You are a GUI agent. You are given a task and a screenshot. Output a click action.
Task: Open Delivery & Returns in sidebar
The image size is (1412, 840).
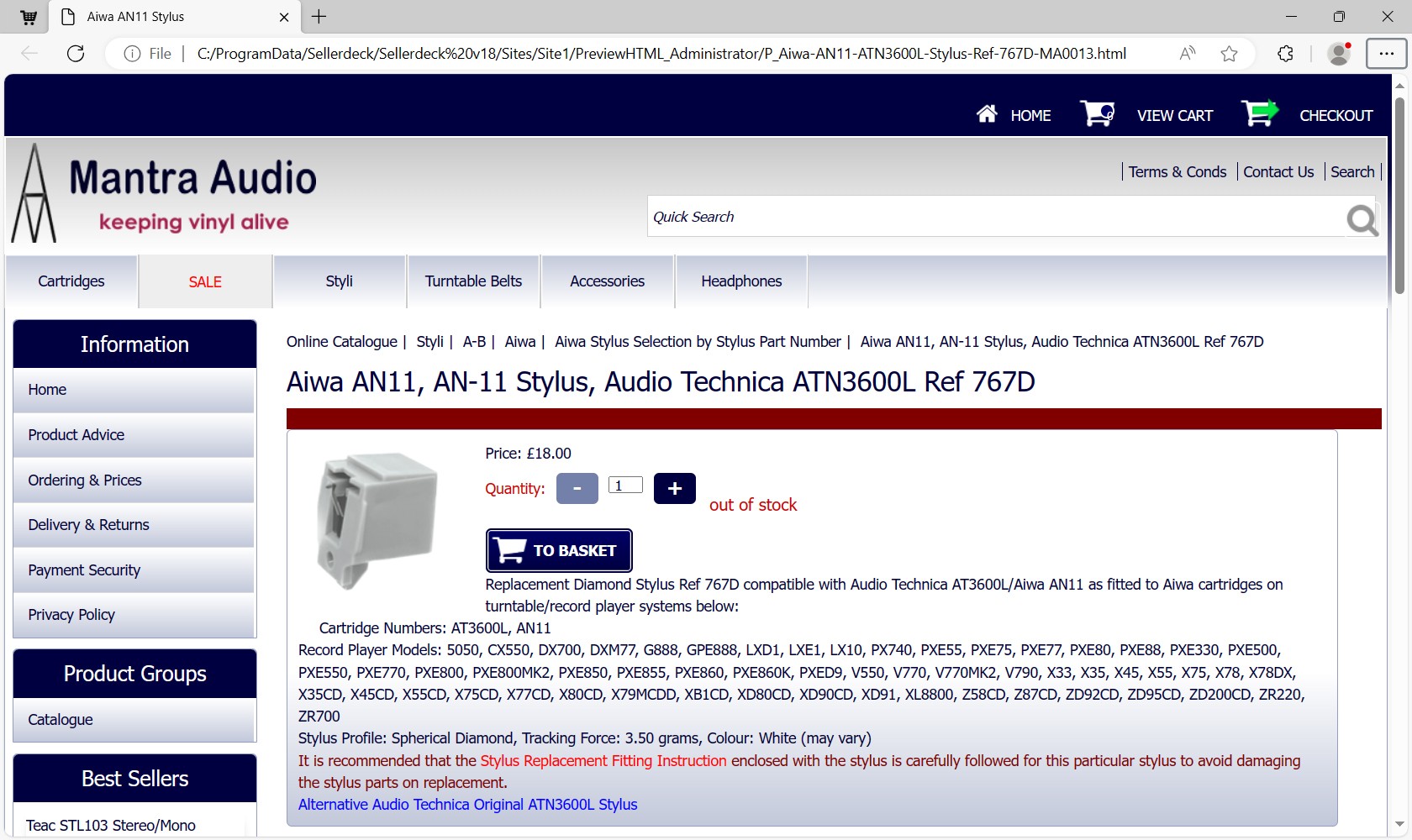click(88, 525)
